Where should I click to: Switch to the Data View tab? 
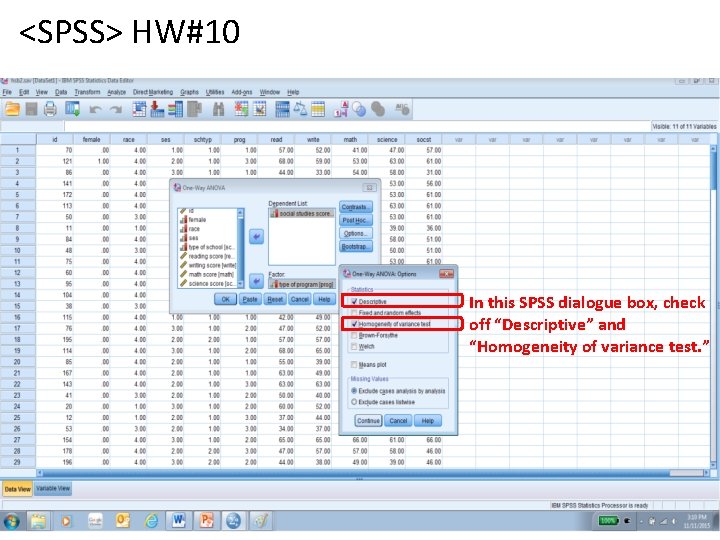(x=17, y=489)
